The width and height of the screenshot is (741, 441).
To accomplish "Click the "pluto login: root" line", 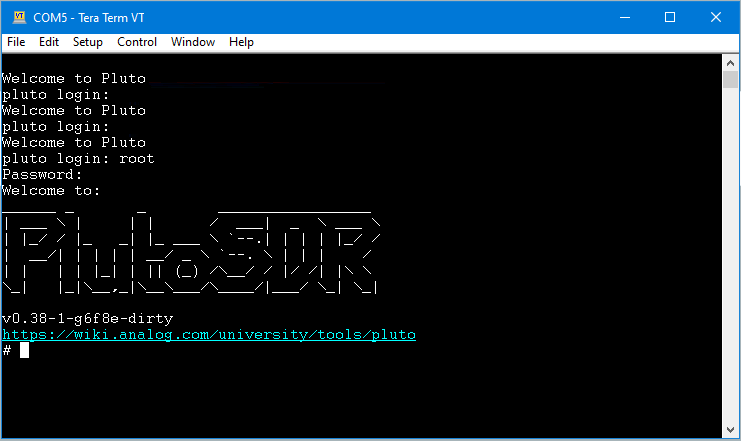I will click(x=78, y=158).
